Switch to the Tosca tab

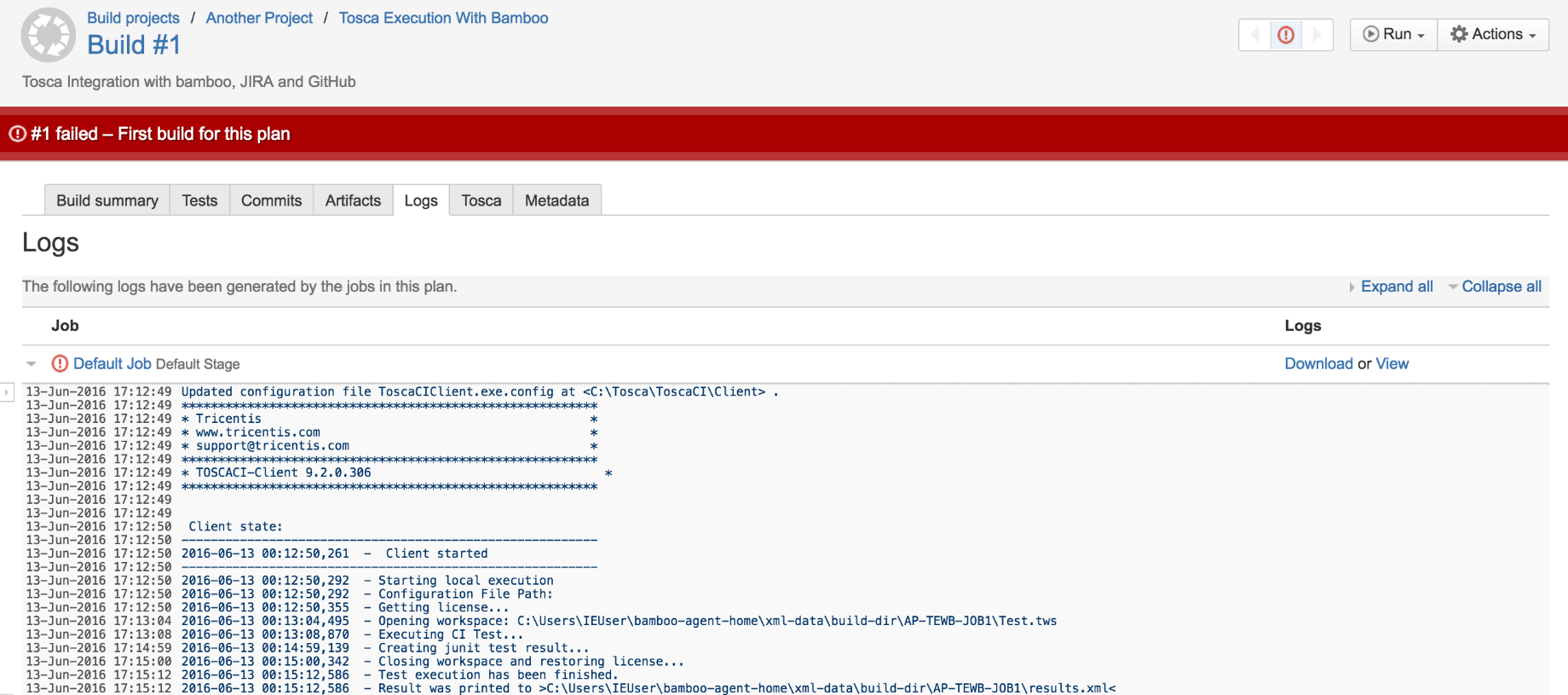click(481, 200)
